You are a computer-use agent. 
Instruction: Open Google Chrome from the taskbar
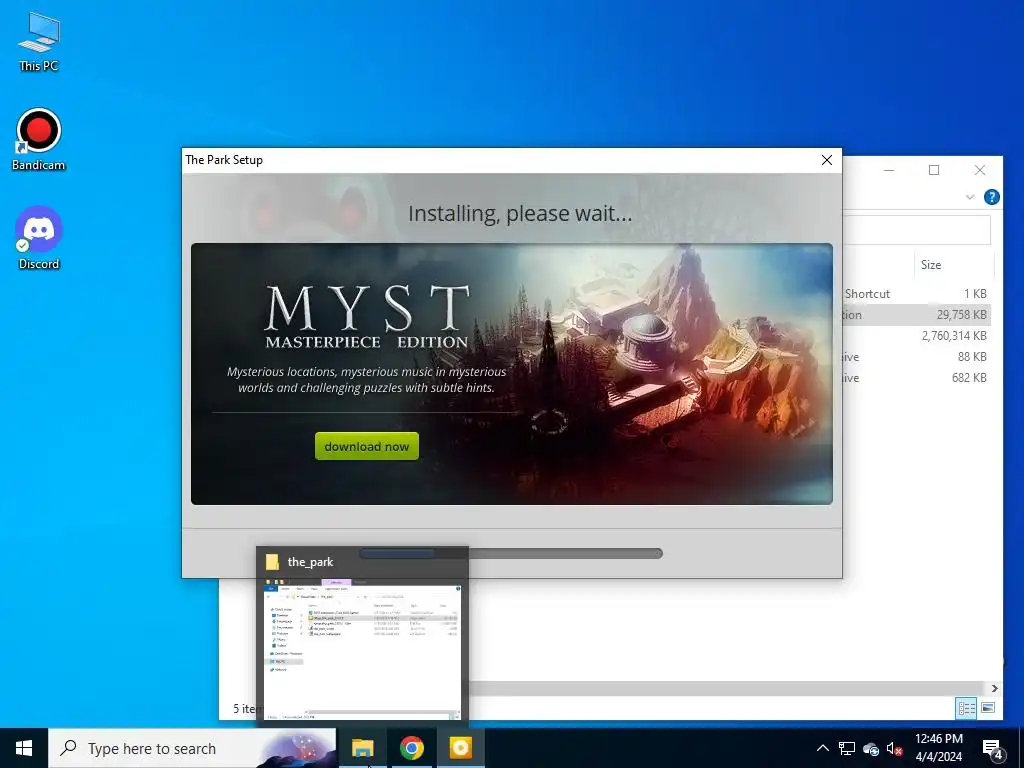411,748
